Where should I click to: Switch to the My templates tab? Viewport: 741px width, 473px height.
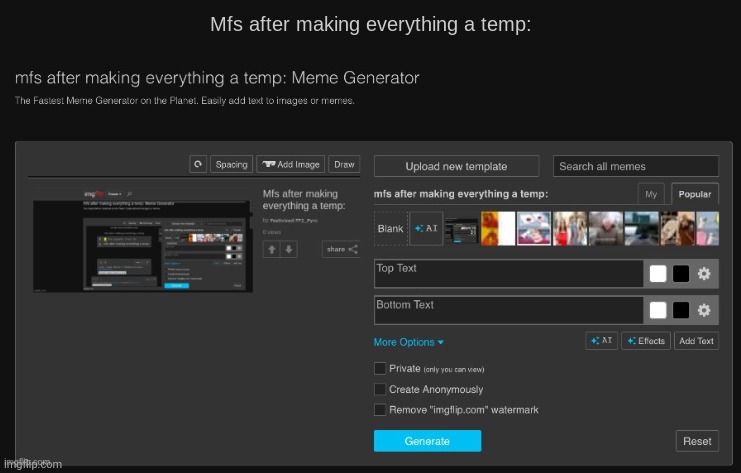(x=651, y=194)
